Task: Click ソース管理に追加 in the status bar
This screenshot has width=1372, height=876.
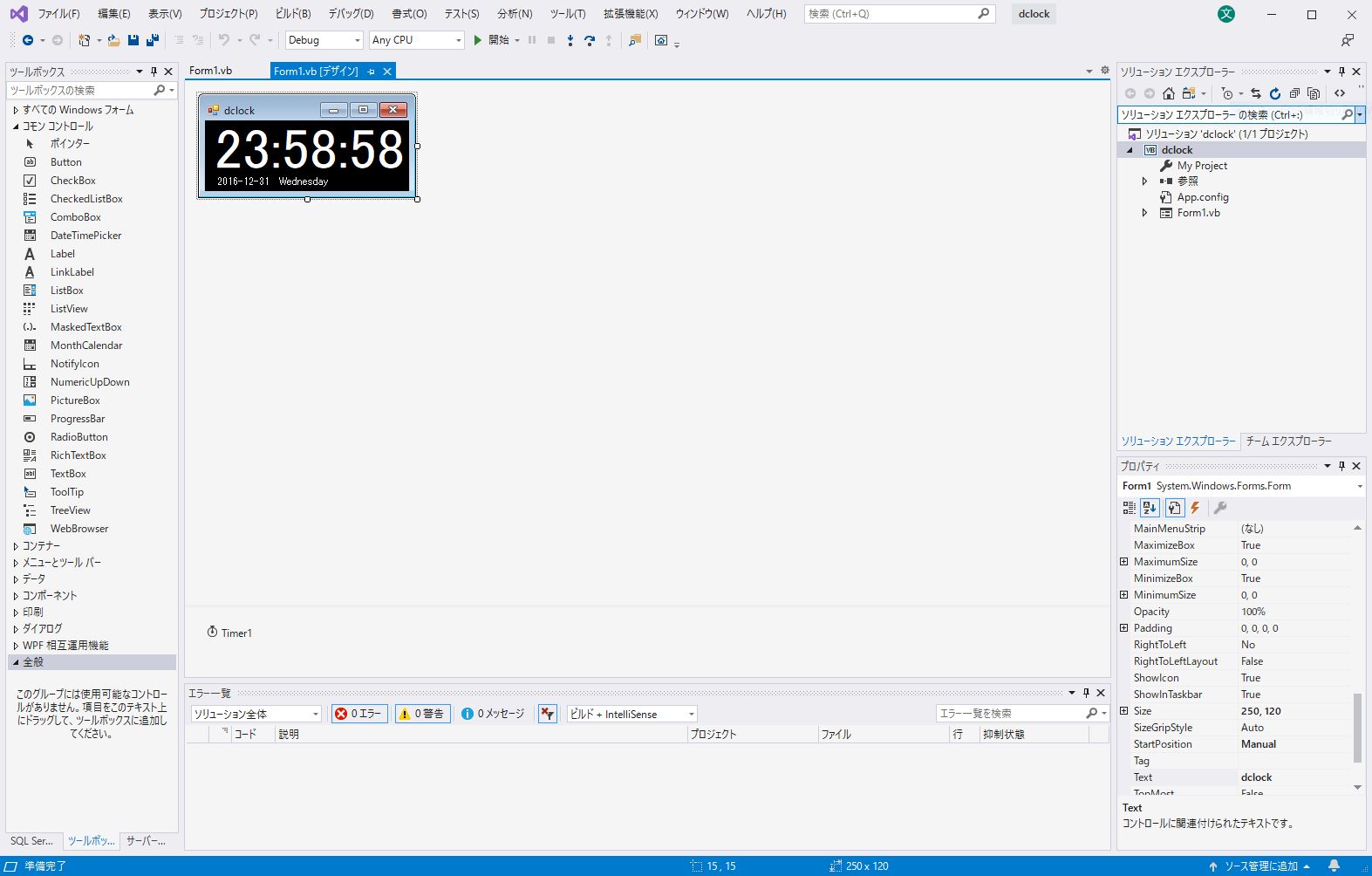Action: point(1260,866)
